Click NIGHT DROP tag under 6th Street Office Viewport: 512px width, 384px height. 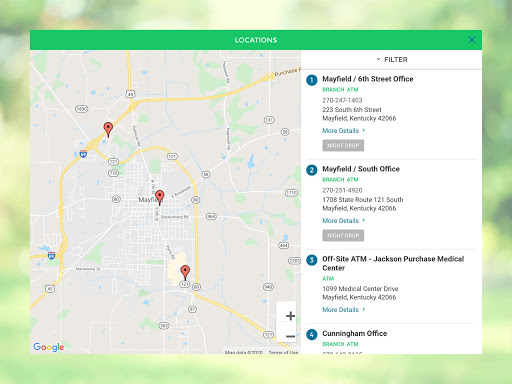(343, 146)
